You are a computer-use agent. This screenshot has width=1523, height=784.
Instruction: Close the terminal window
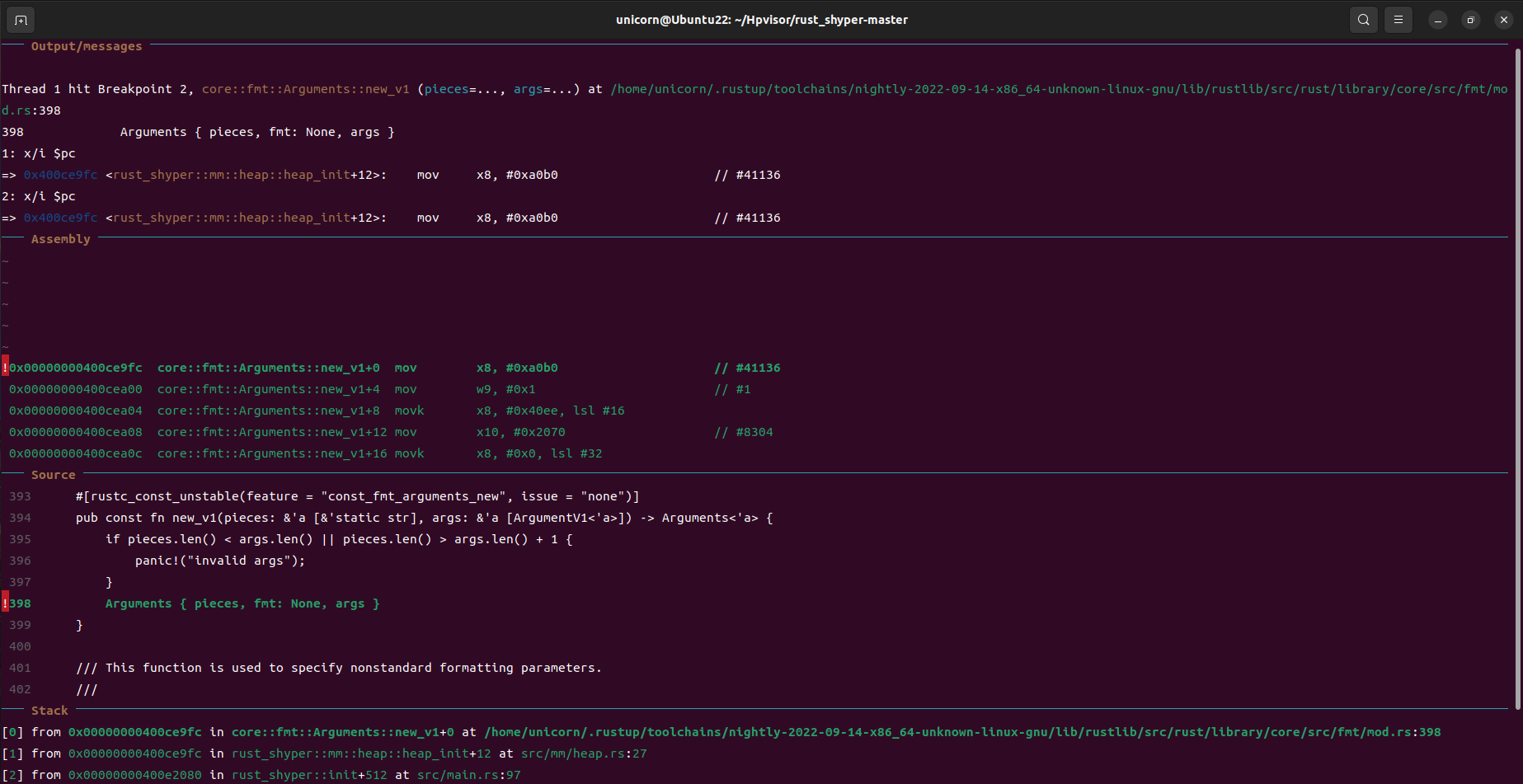coord(1504,20)
